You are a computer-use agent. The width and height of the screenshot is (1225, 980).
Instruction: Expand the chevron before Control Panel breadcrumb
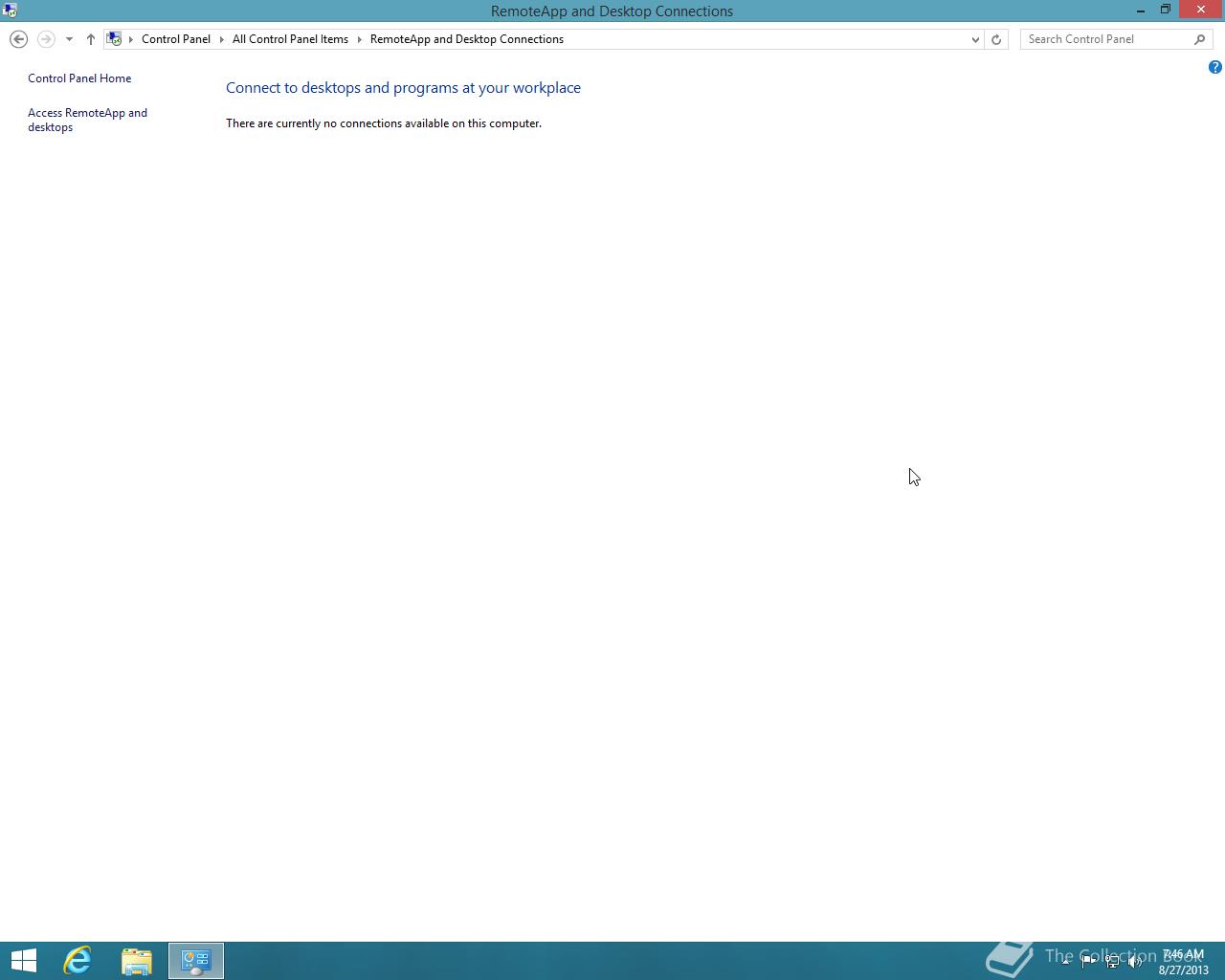coord(131,39)
